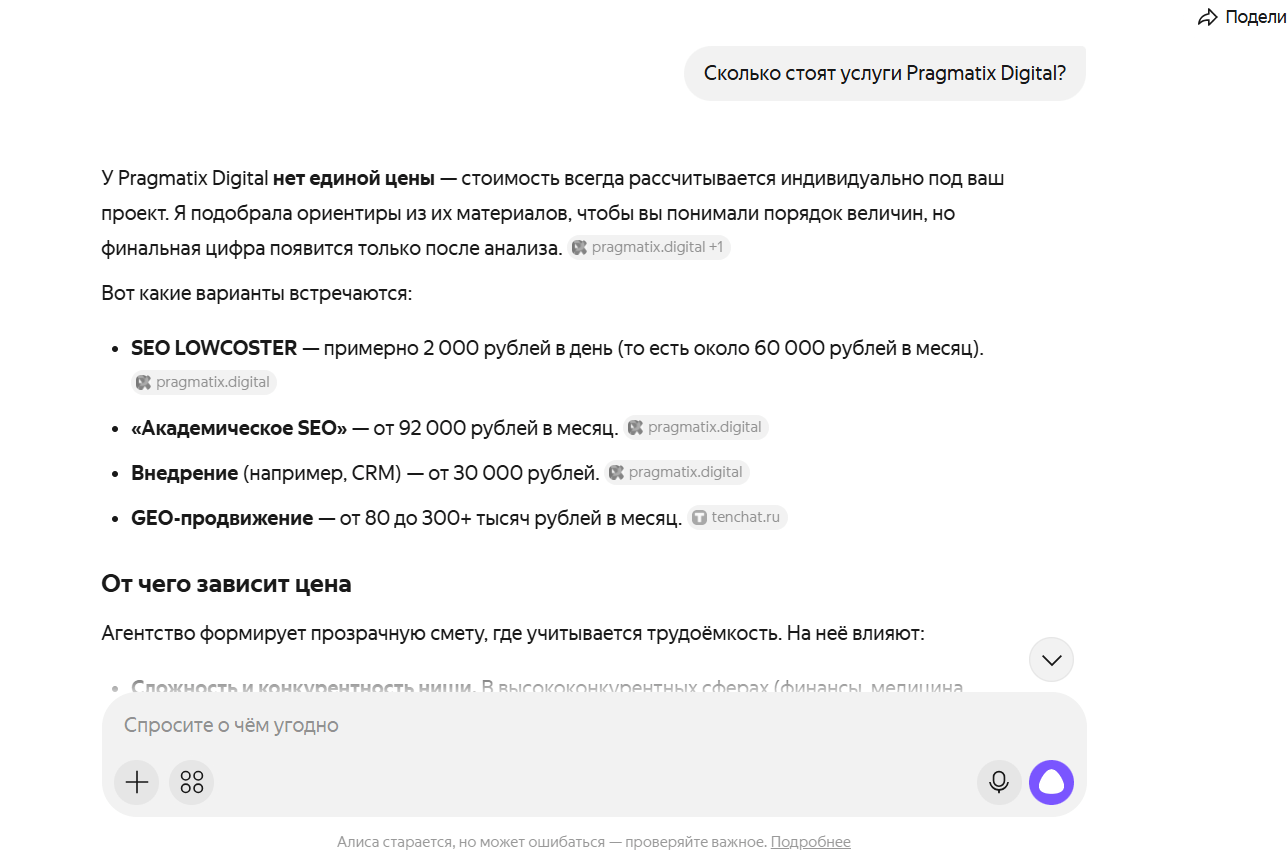The width and height of the screenshot is (1287, 866).
Task: Click the Подробнее link
Action: click(811, 842)
